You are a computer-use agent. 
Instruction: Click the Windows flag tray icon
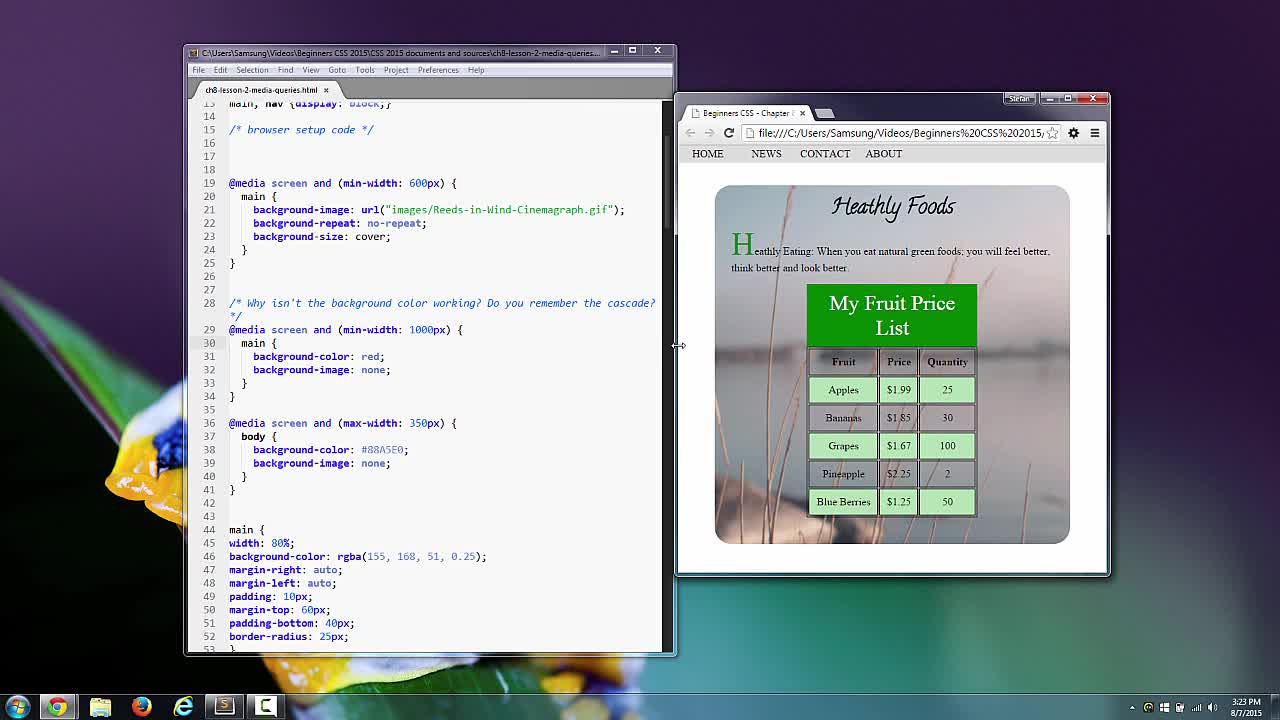click(1164, 708)
